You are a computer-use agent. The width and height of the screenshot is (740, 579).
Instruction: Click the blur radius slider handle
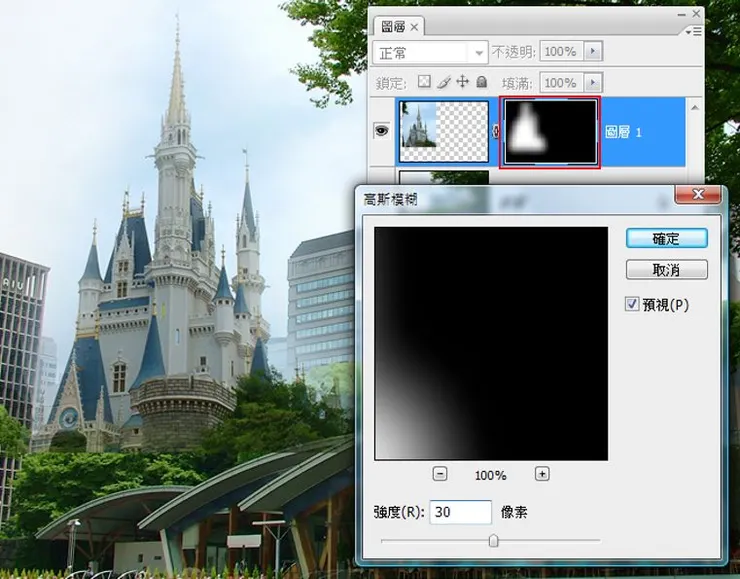[493, 541]
